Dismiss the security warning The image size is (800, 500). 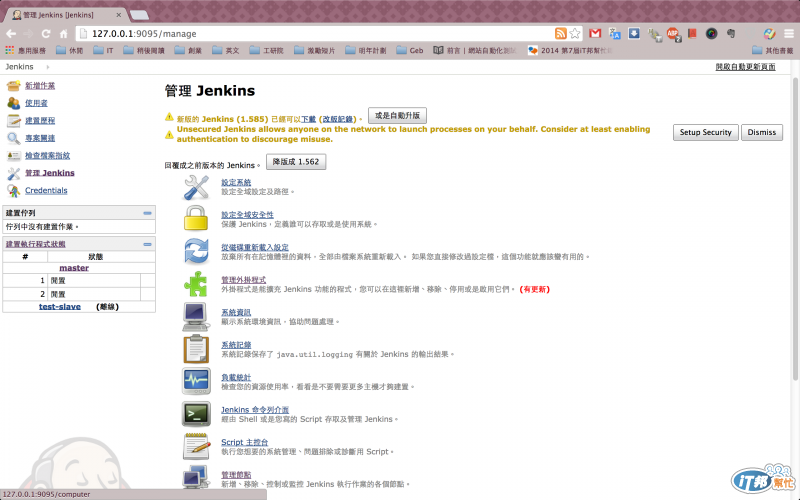[x=762, y=132]
